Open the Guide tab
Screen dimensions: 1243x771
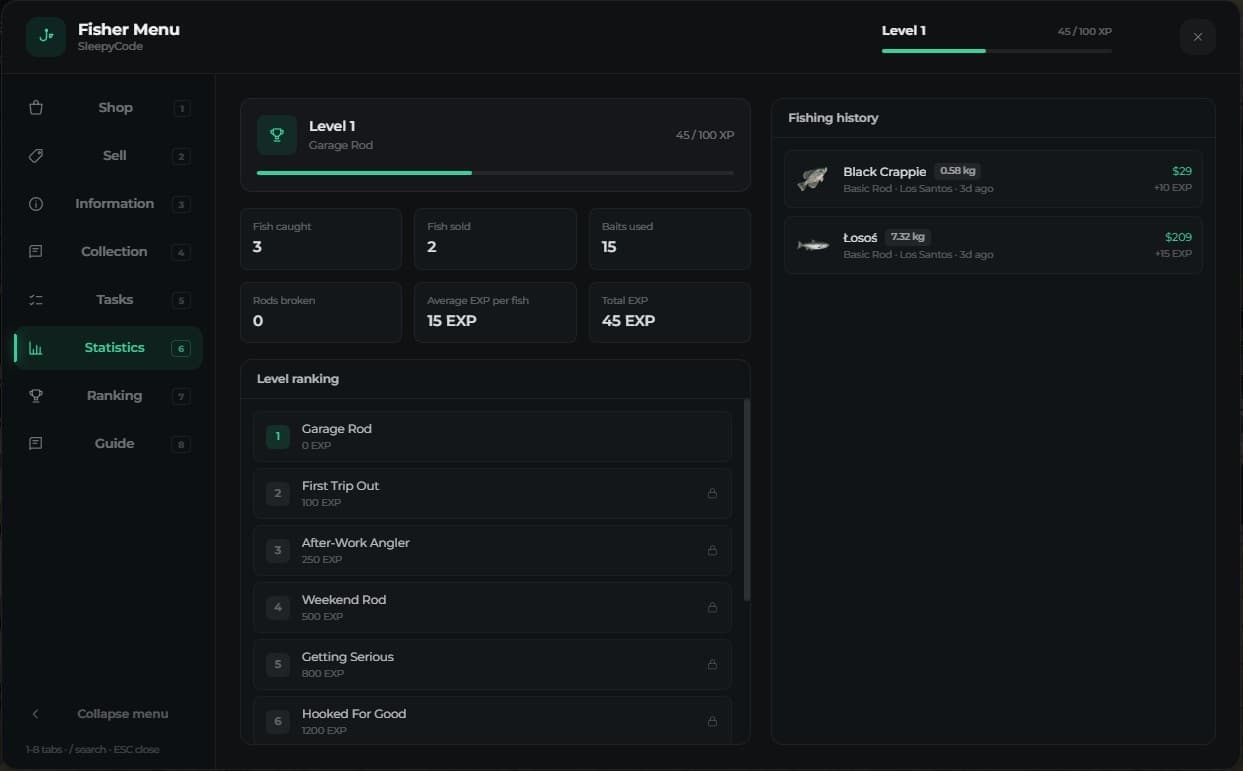click(x=108, y=444)
